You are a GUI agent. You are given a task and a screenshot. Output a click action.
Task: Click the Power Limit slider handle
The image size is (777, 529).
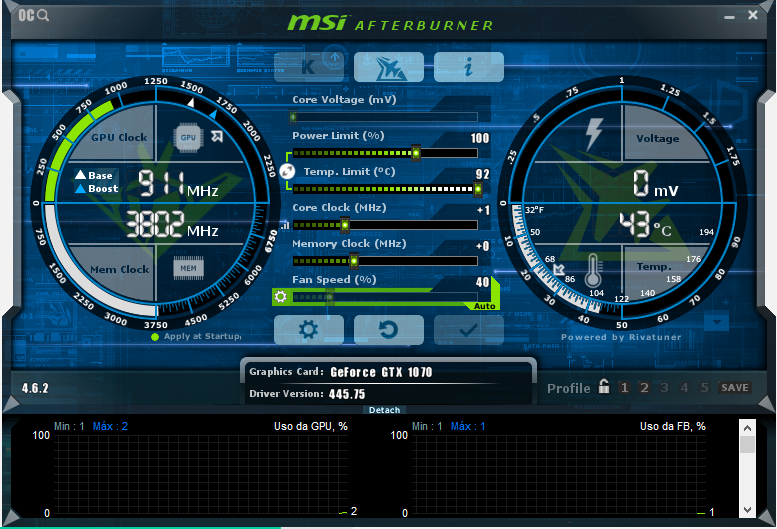point(416,153)
